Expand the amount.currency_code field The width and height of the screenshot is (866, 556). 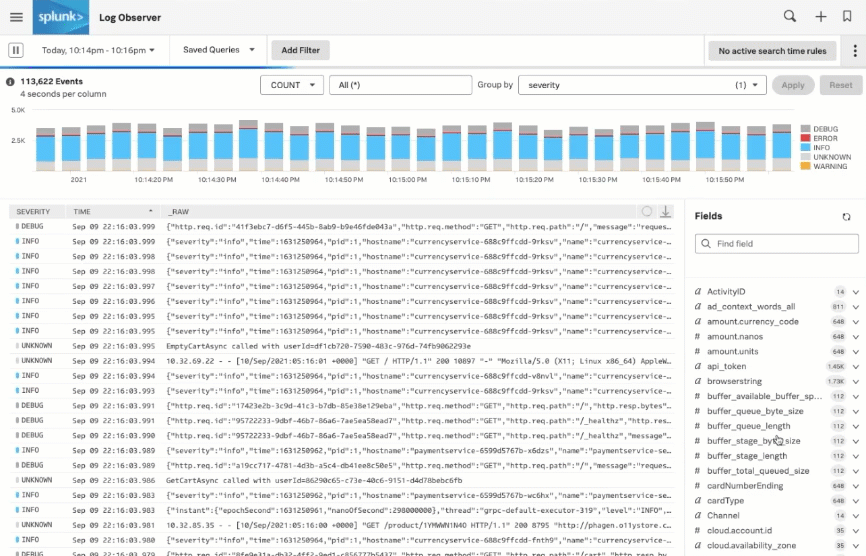pos(856,322)
